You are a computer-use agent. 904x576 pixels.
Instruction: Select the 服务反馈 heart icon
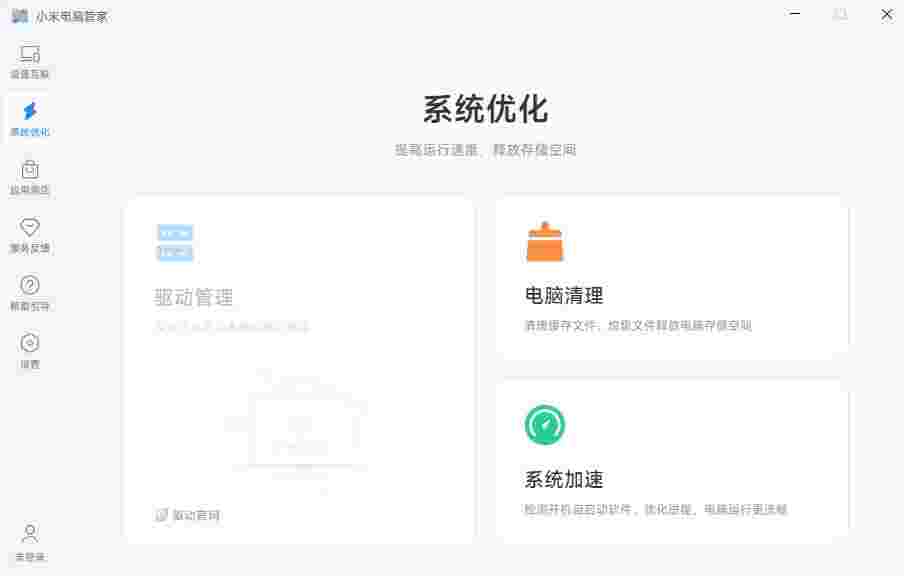click(x=29, y=227)
